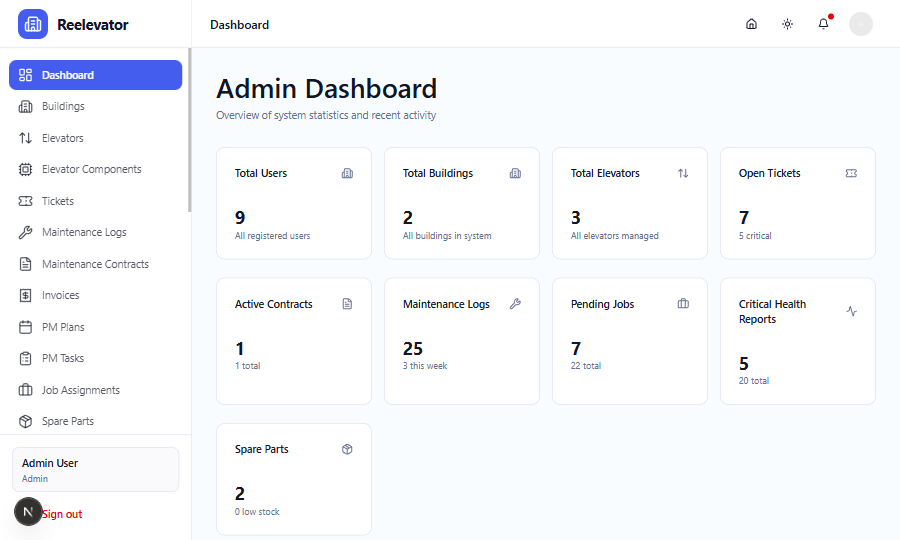Image resolution: width=900 pixels, height=540 pixels.
Task: Open the notifications bell icon
Action: (823, 24)
